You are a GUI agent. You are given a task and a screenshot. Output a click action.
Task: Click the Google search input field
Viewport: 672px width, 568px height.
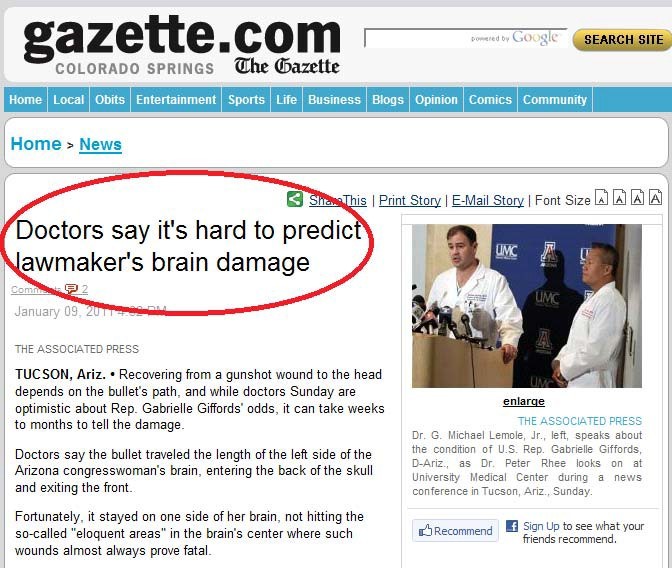(465, 38)
